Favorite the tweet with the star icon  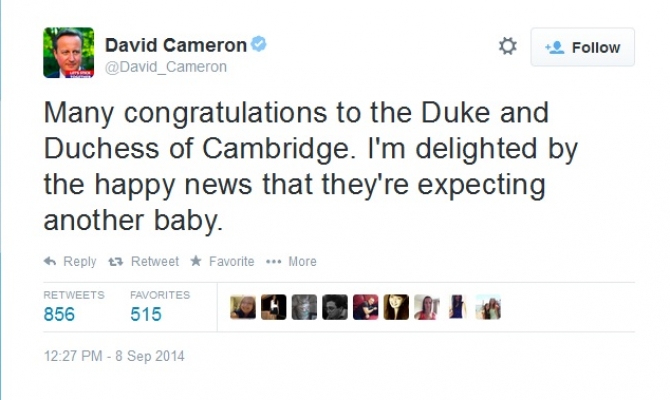point(196,261)
